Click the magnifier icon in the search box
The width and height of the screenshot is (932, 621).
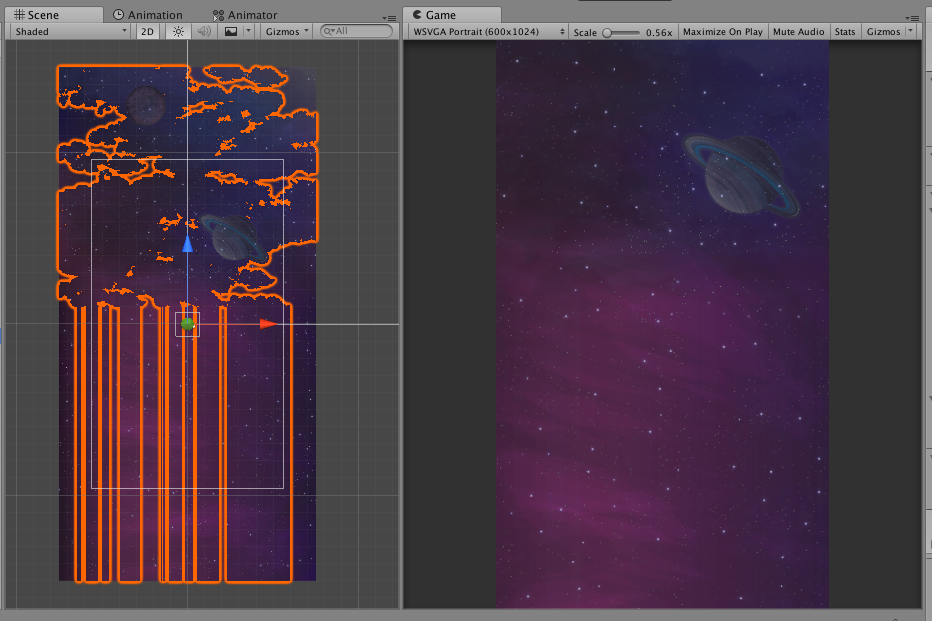[326, 31]
